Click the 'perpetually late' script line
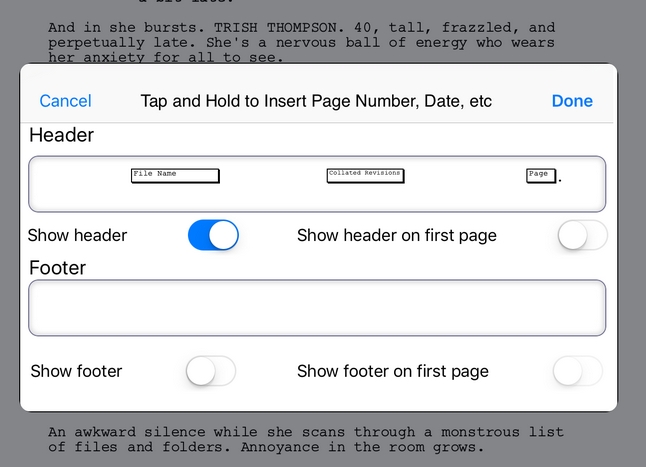The width and height of the screenshot is (646, 467). (x=301, y=42)
